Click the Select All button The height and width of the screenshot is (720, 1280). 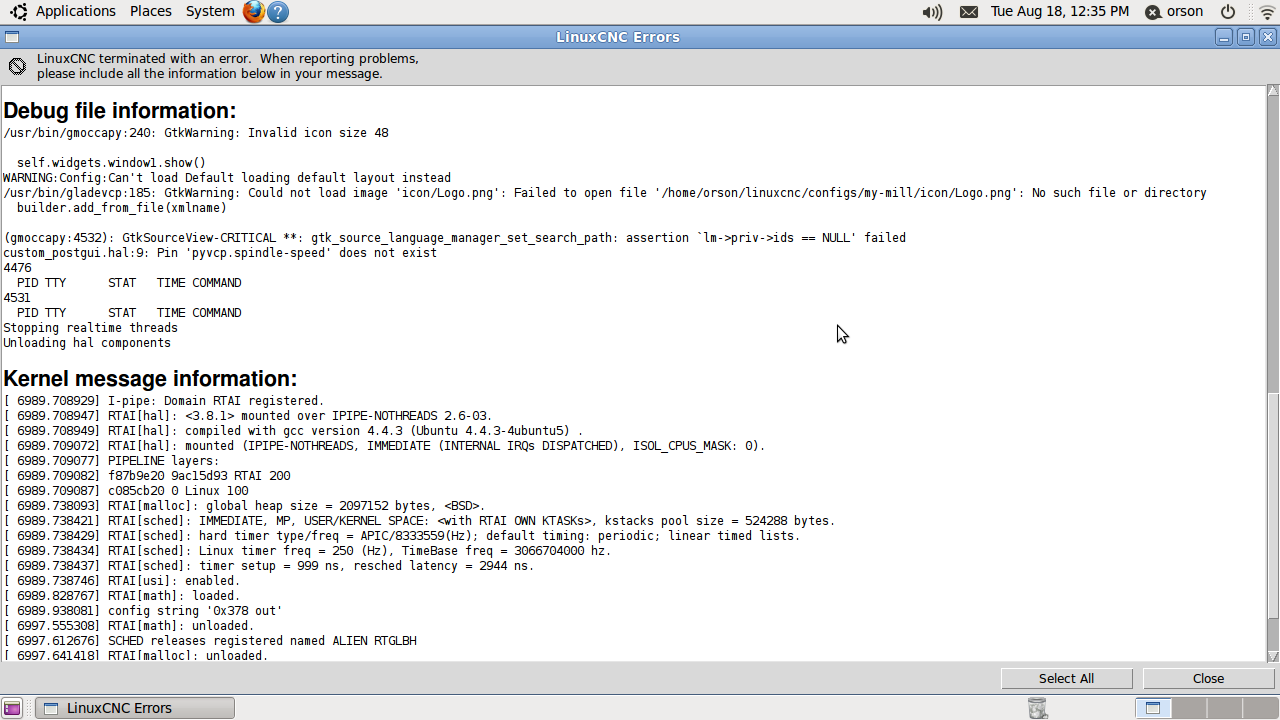click(x=1066, y=678)
